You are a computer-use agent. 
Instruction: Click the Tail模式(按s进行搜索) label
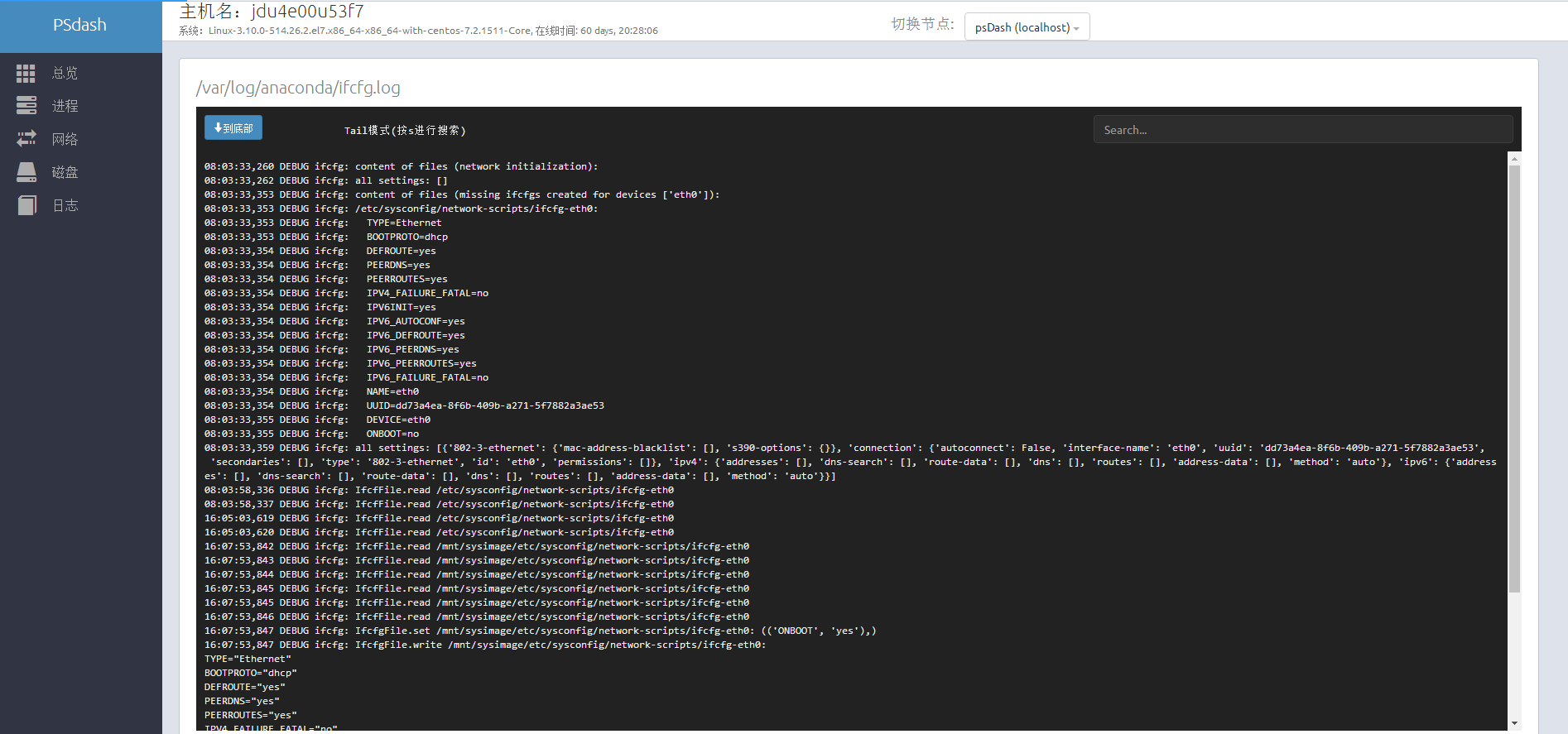(405, 131)
